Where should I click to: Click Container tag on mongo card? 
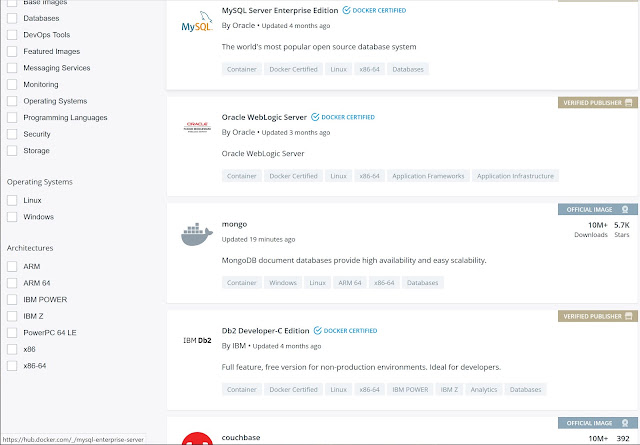pyautogui.click(x=242, y=283)
